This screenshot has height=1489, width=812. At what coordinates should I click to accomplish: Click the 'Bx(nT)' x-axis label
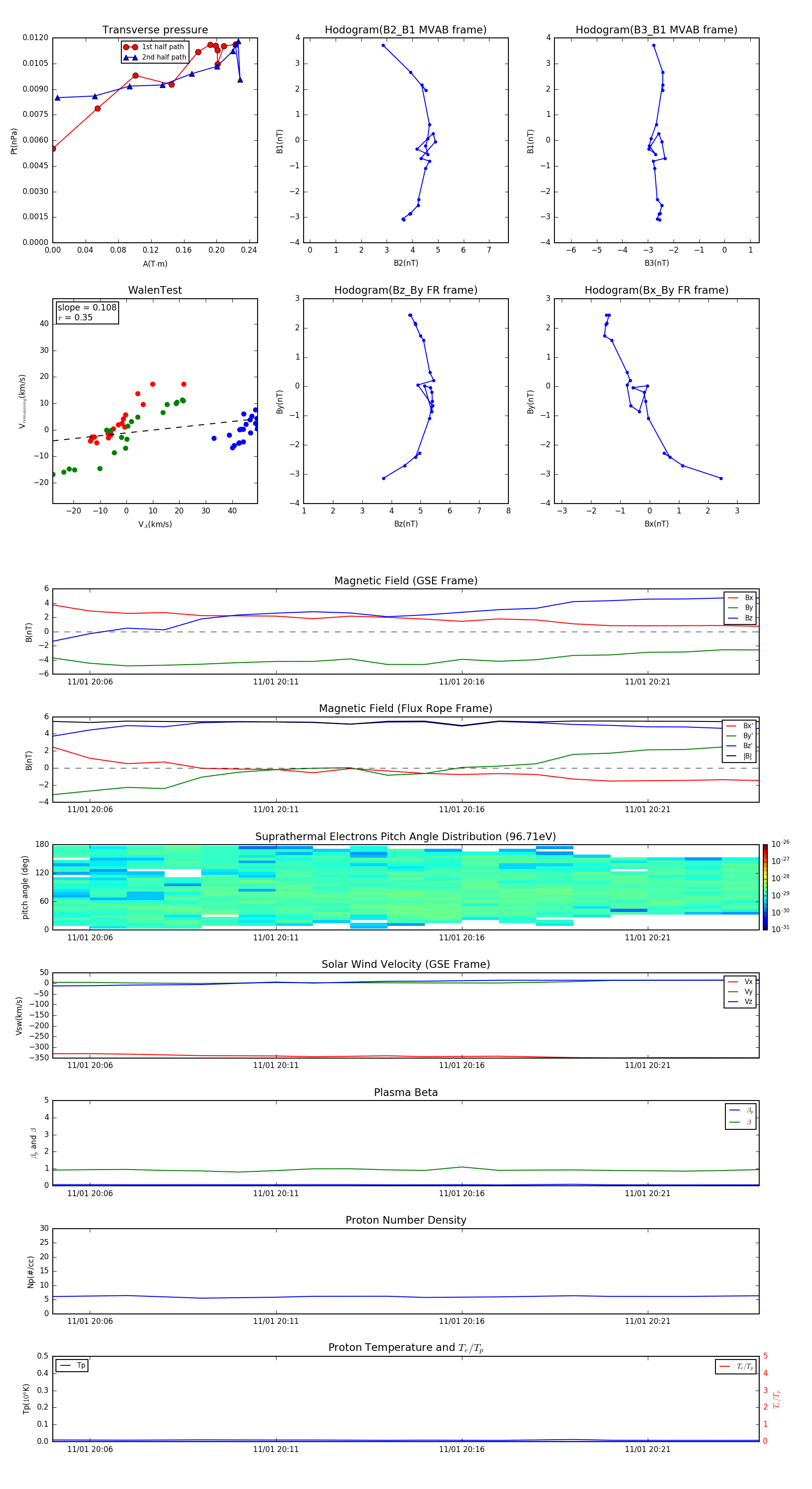pyautogui.click(x=656, y=524)
